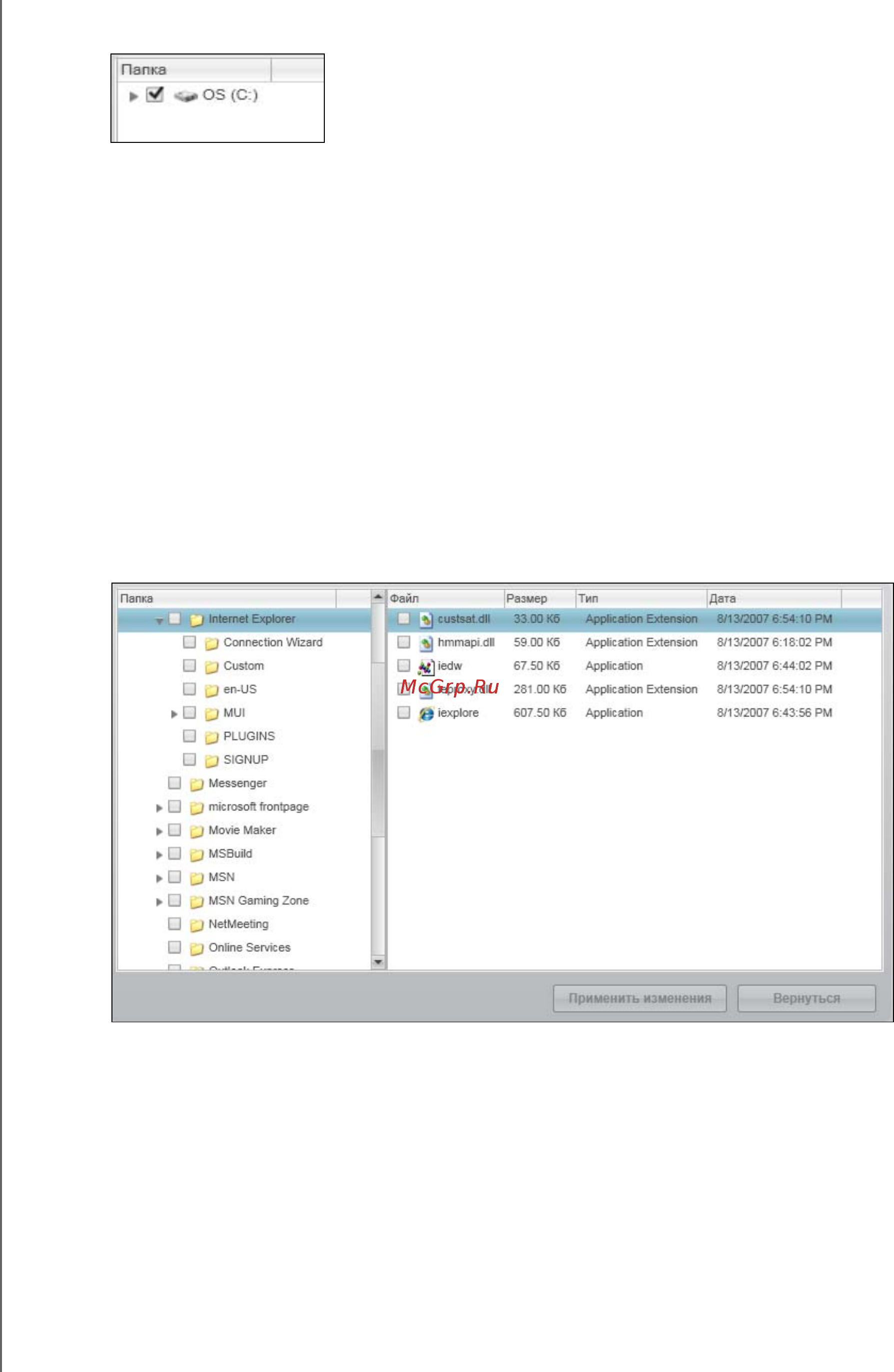Screen dimensions: 894x1372
Task: Select the PLUGINS folder label
Action: 249,736
